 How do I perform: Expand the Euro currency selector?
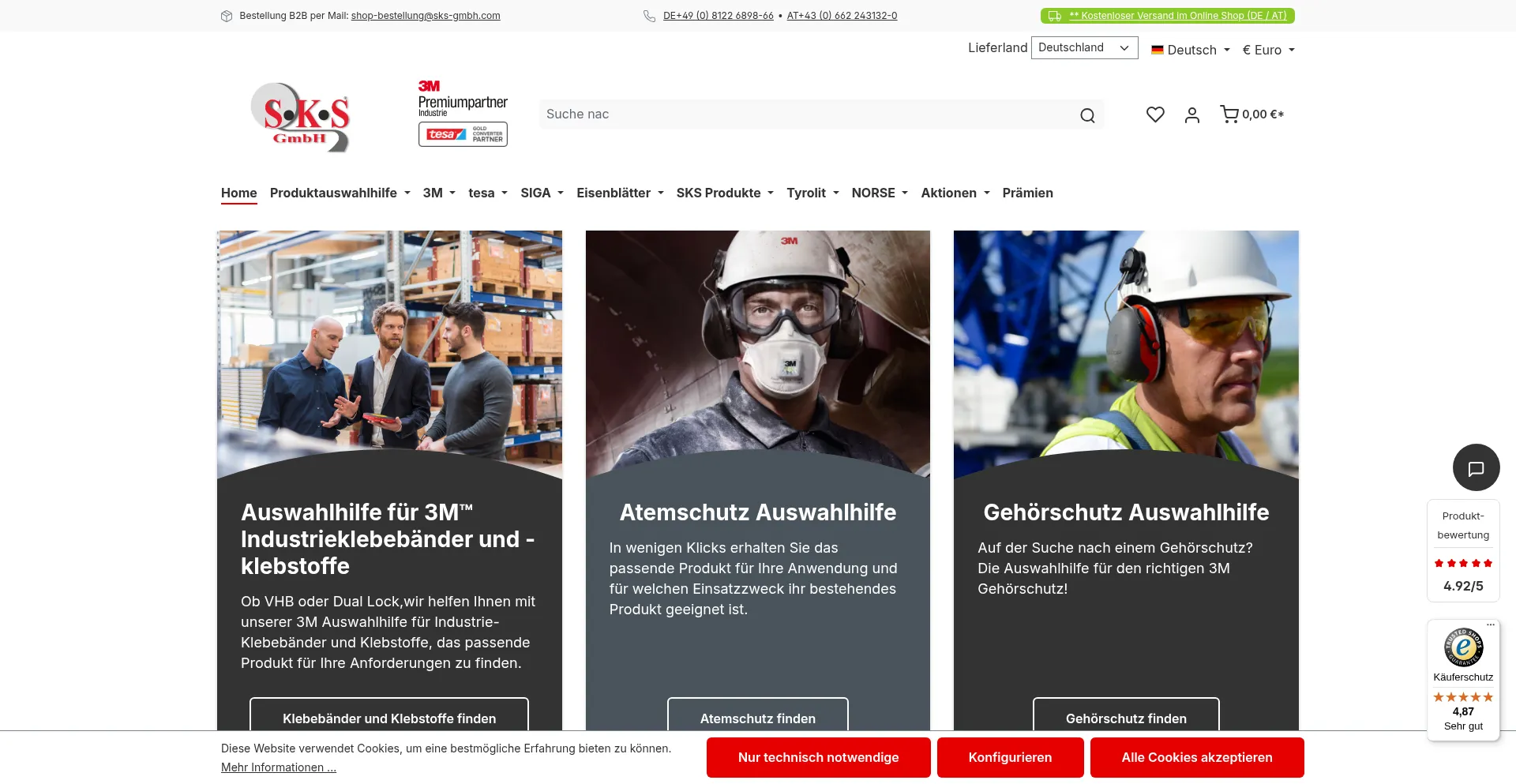pos(1268,50)
